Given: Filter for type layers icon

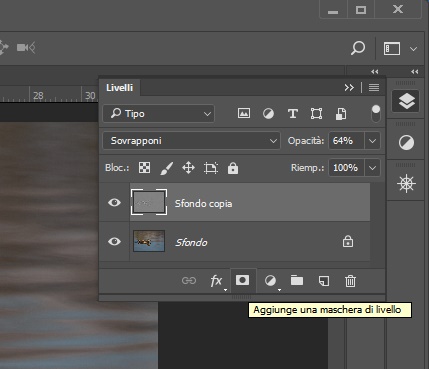Looking at the screenshot, I should pos(293,114).
